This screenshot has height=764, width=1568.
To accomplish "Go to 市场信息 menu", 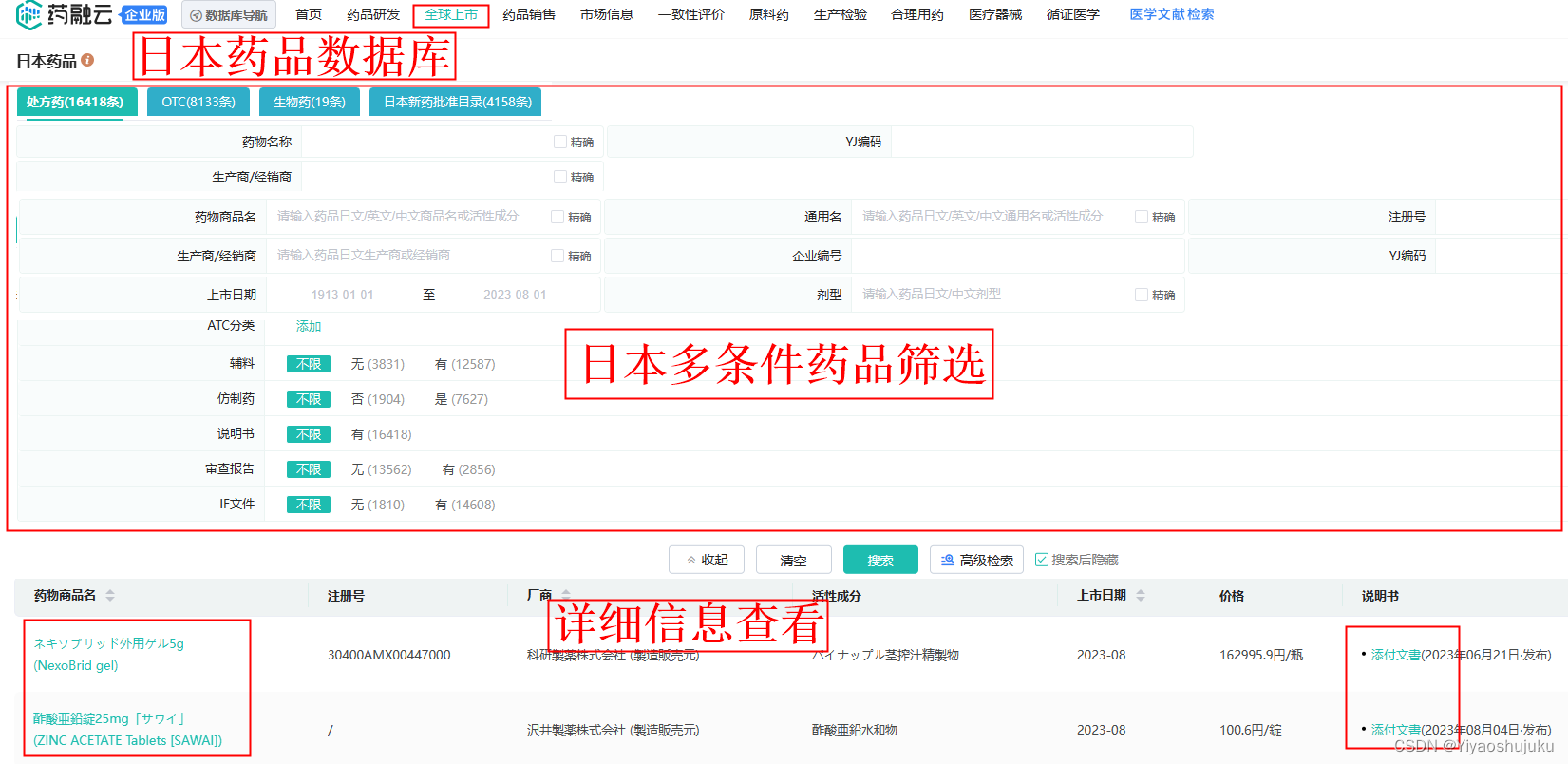I will pos(607,14).
